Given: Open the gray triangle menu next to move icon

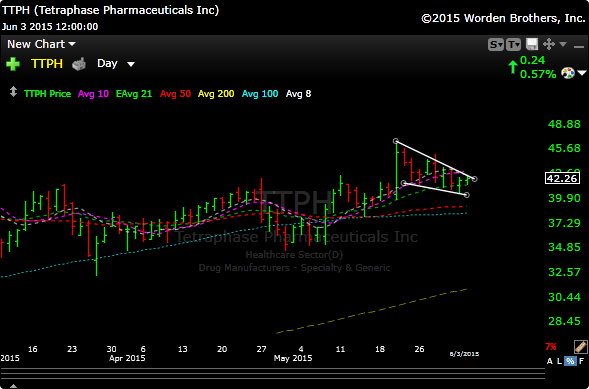Looking at the screenshot, I should coord(563,44).
